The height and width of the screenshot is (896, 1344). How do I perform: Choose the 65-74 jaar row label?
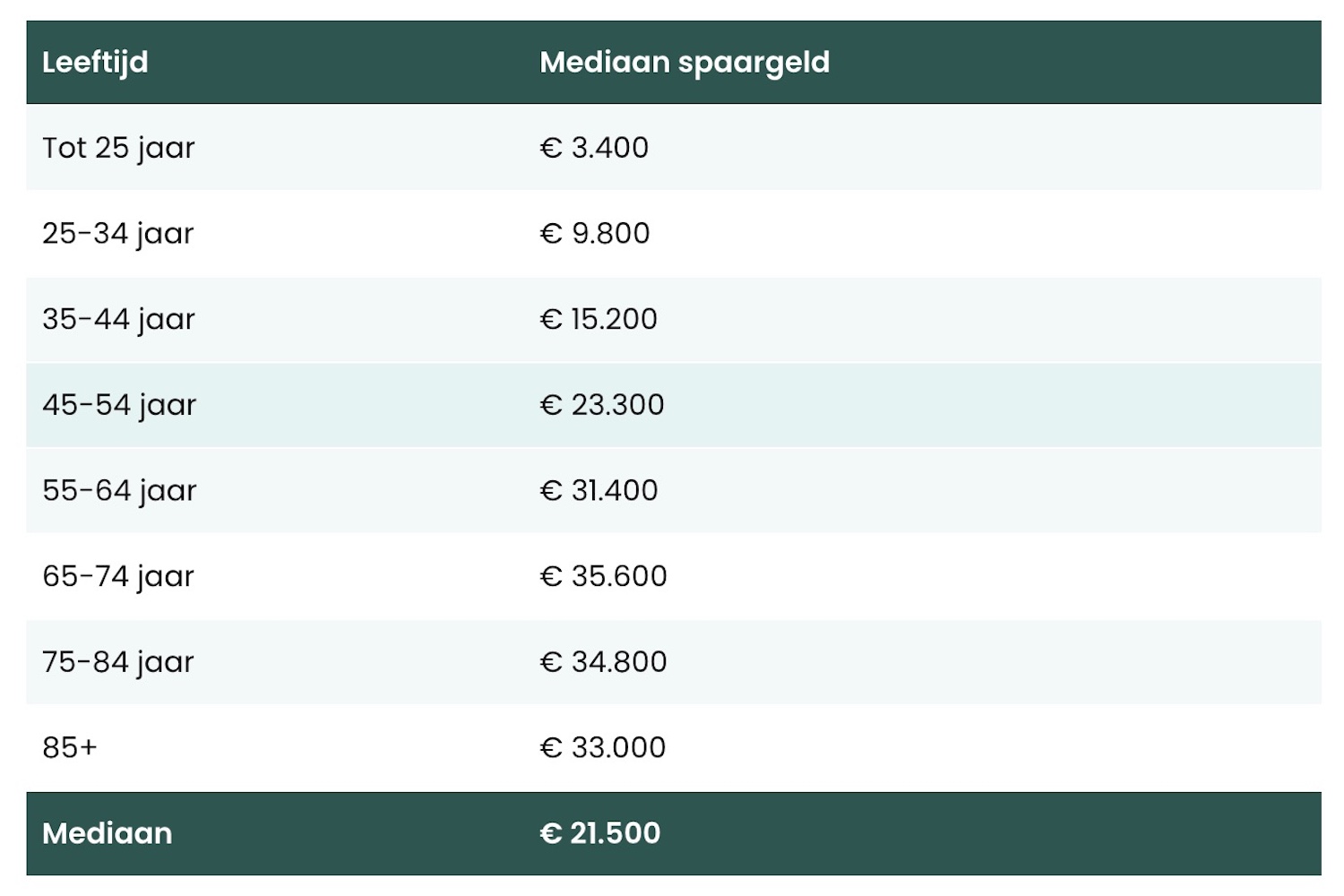118,576
